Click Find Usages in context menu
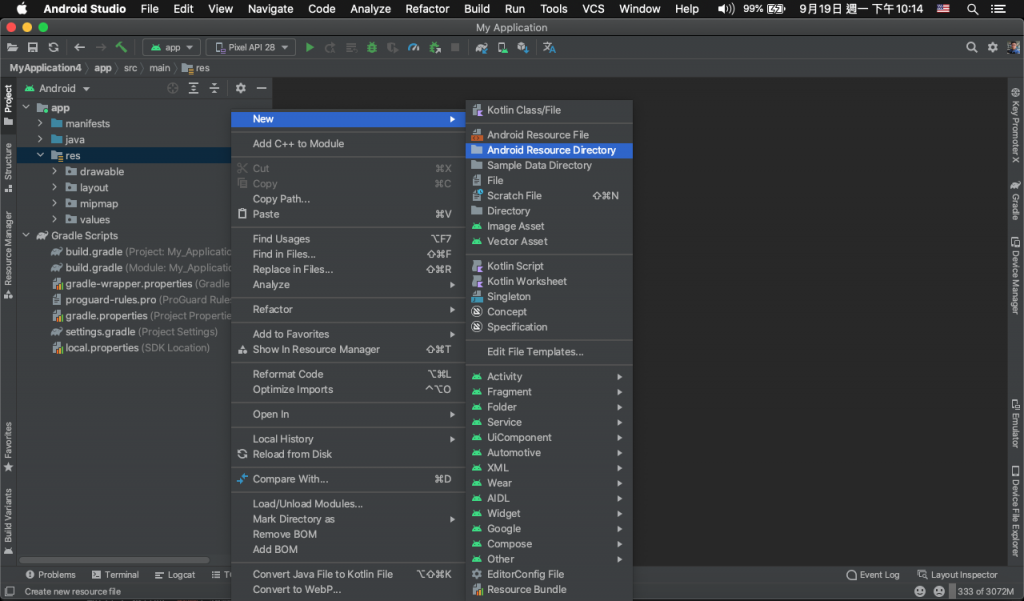 (x=347, y=239)
